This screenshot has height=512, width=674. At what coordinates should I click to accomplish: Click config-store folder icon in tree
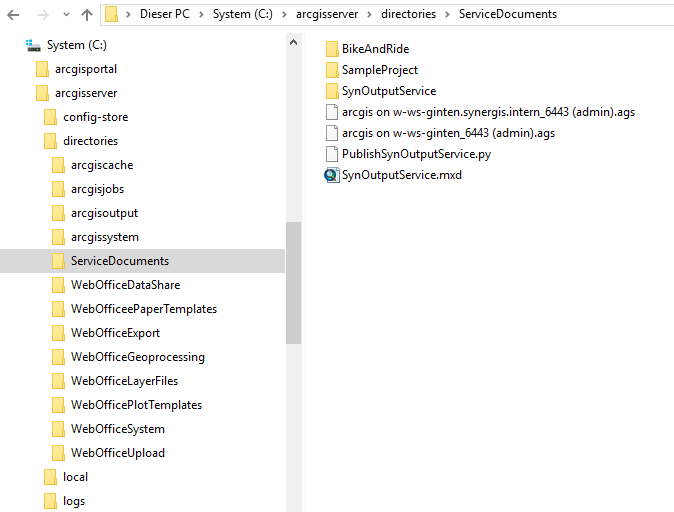[50, 117]
